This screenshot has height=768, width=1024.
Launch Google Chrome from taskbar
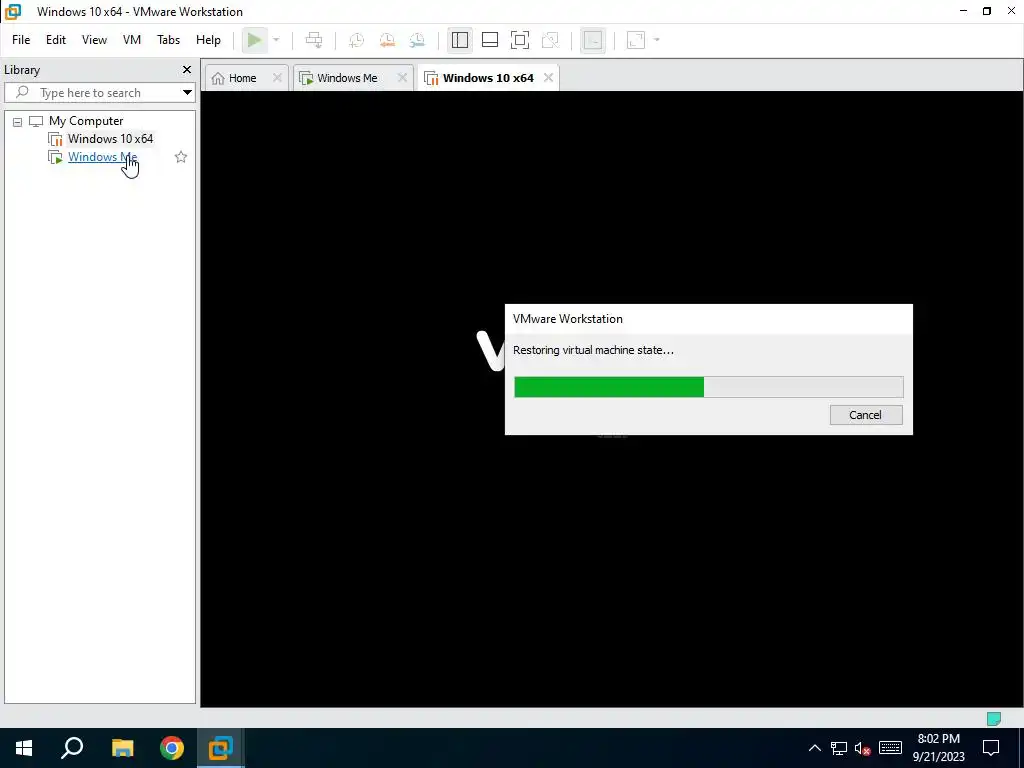tap(172, 748)
